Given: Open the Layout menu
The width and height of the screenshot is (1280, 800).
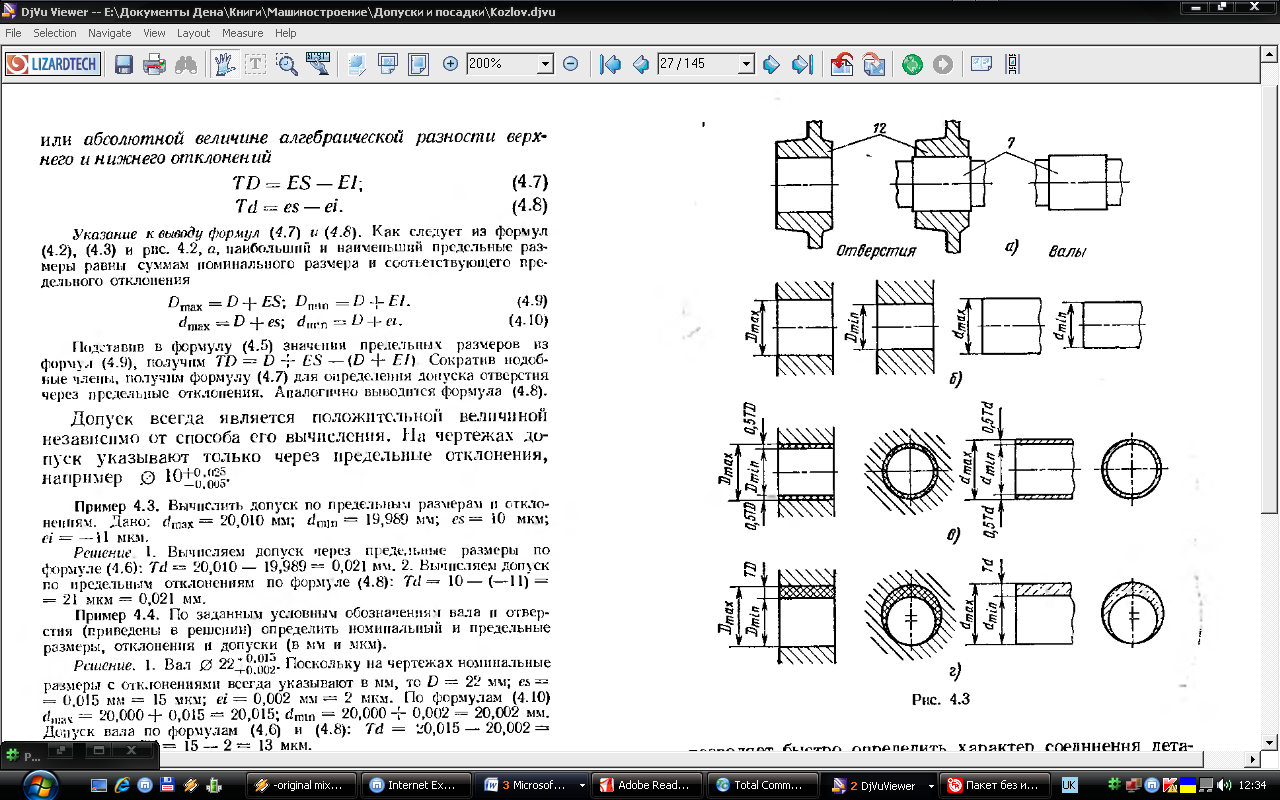Looking at the screenshot, I should (x=194, y=33).
